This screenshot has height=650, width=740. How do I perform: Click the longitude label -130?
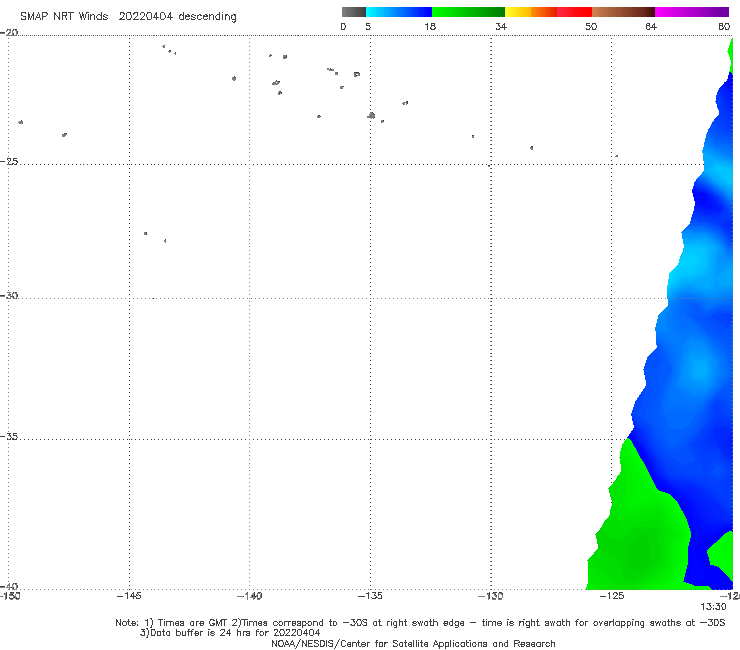coord(491,596)
